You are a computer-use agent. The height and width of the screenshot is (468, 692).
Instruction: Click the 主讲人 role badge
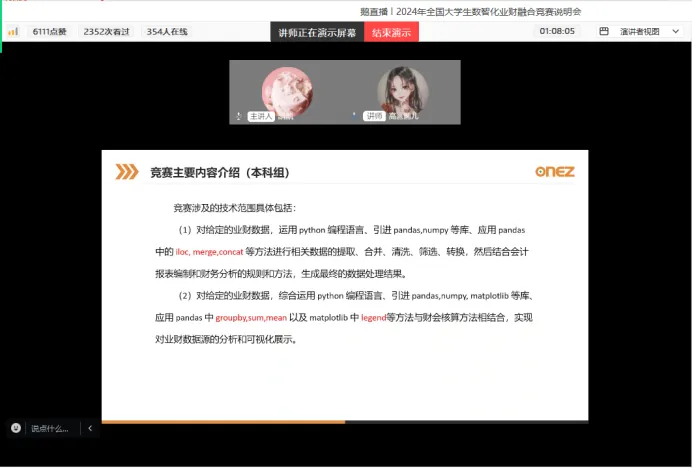pyautogui.click(x=261, y=116)
